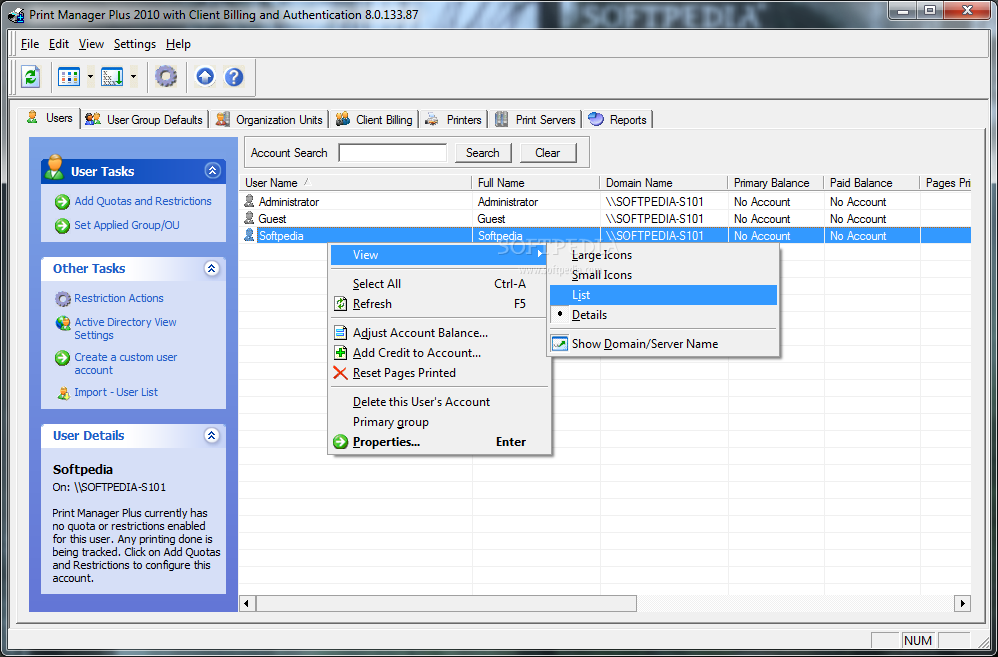Choose Delete this User's Account
This screenshot has width=998, height=657.
(x=439, y=402)
